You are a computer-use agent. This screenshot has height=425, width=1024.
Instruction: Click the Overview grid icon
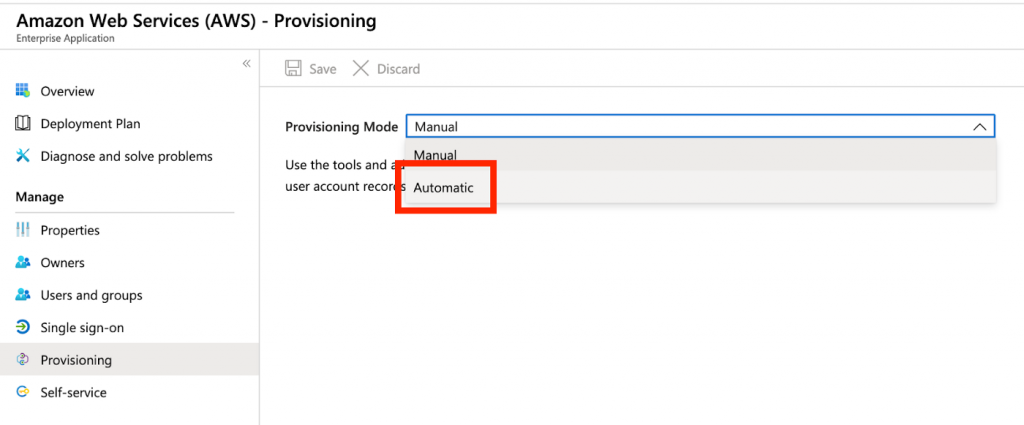point(23,91)
